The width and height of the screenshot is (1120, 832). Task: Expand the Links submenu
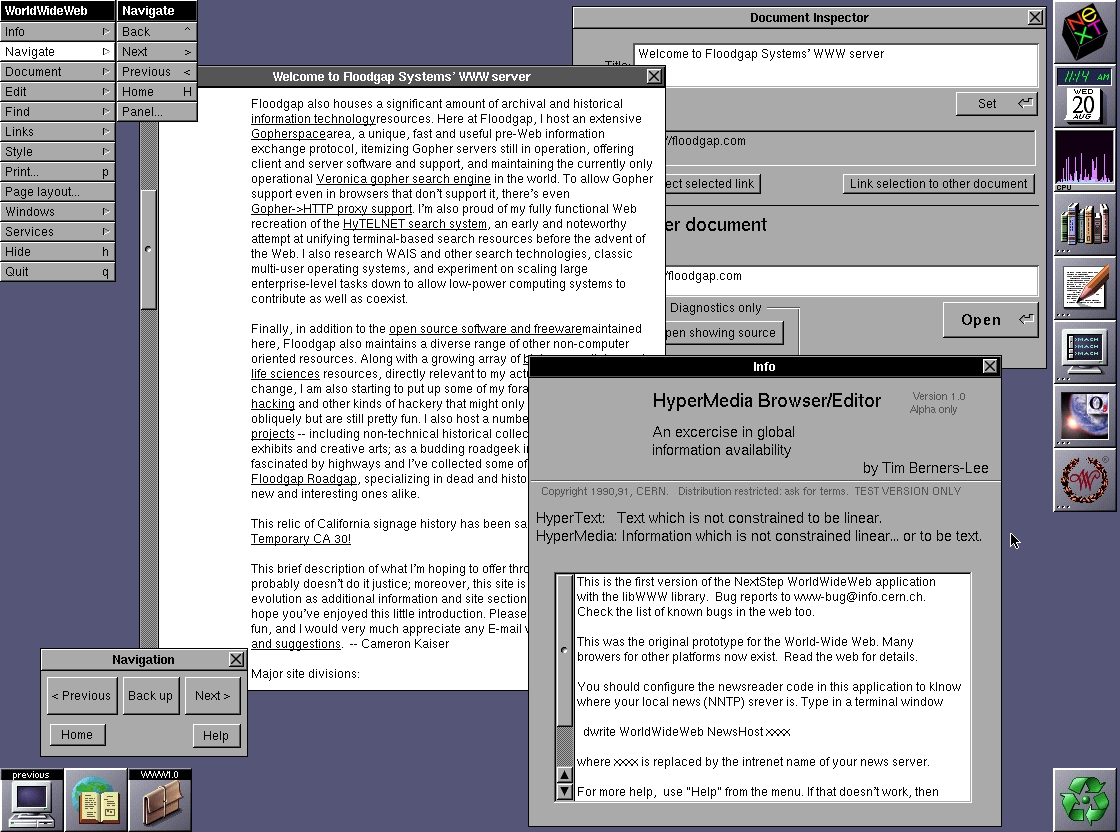pos(57,131)
